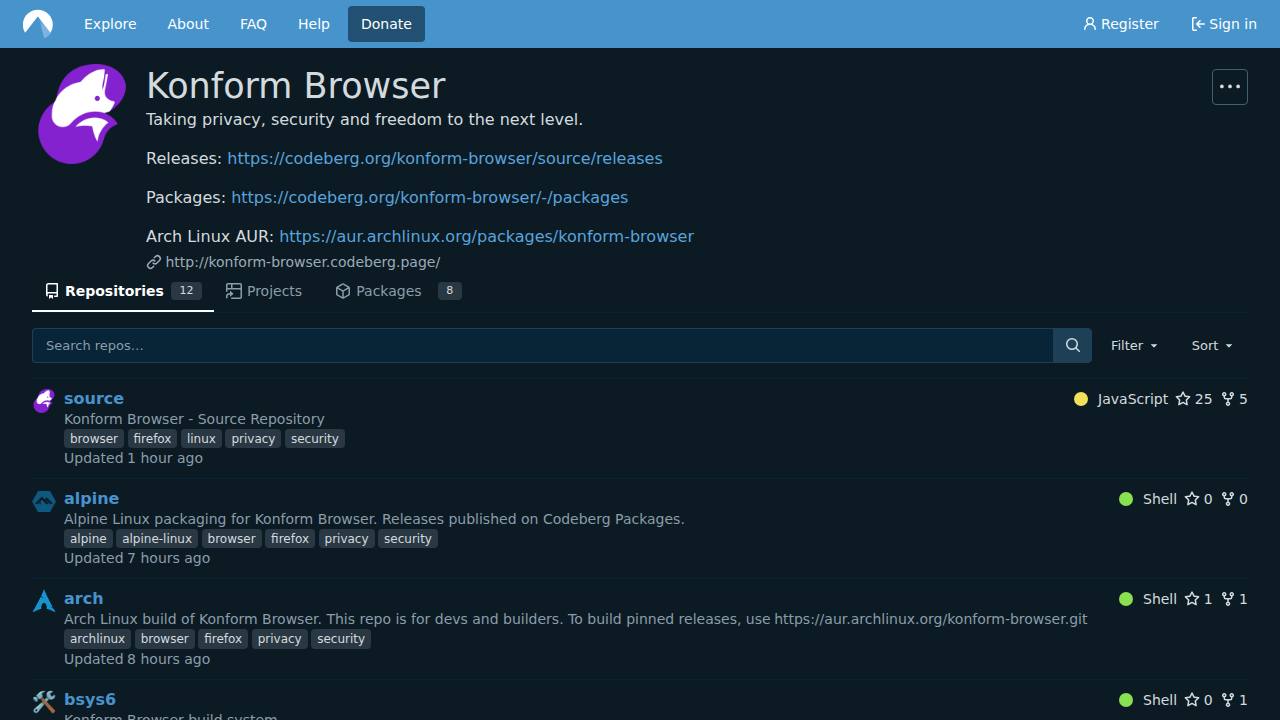Open the Codeberg packages URL link

pos(430,197)
